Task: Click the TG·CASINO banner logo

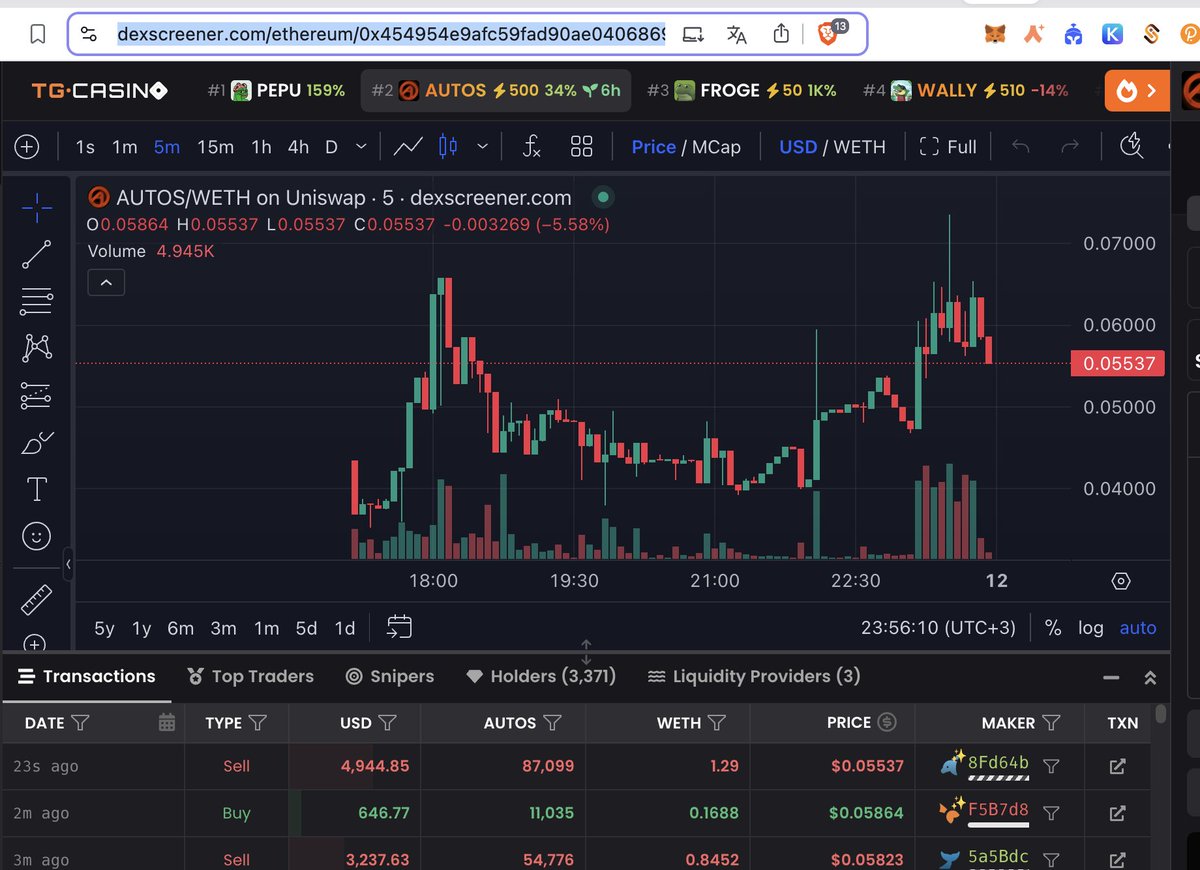Action: 99,91
